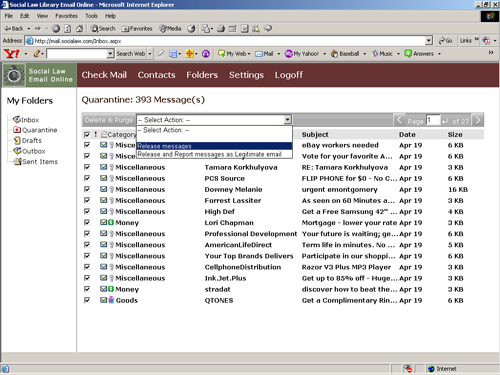This screenshot has width=500, height=375.
Task: Click Logoff link
Action: coord(289,75)
